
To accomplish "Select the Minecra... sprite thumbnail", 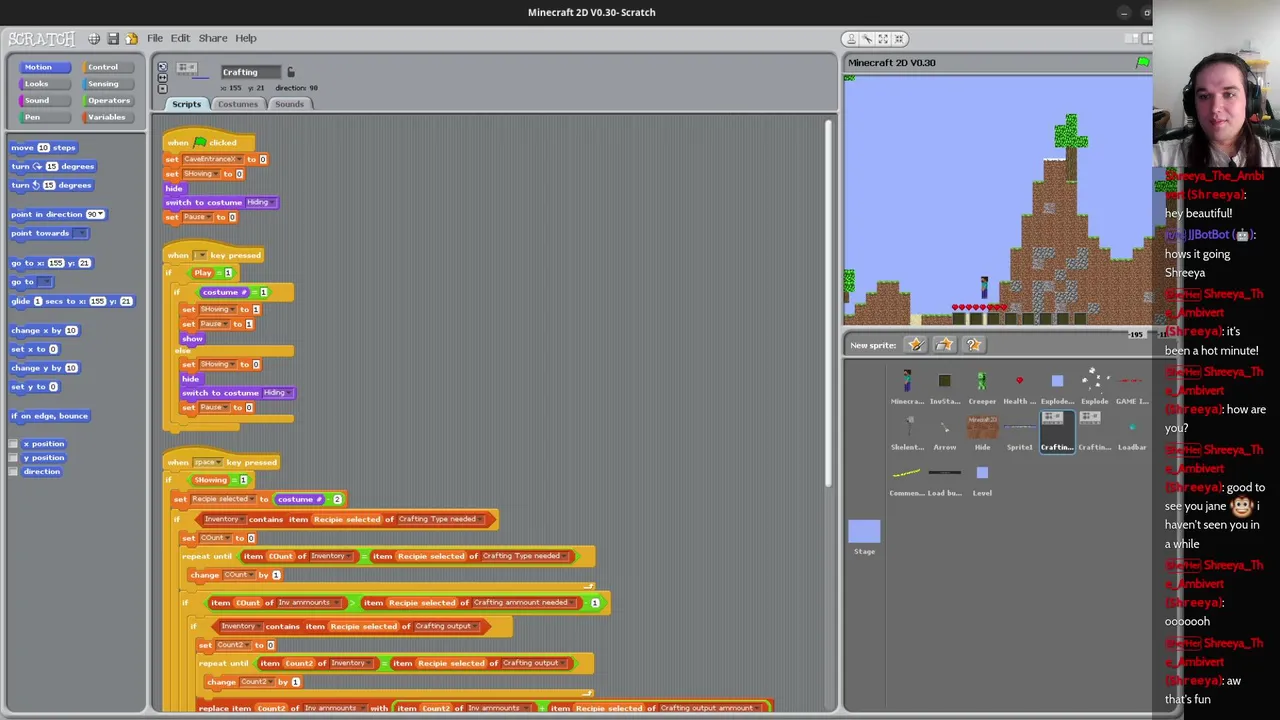I will click(907, 385).
